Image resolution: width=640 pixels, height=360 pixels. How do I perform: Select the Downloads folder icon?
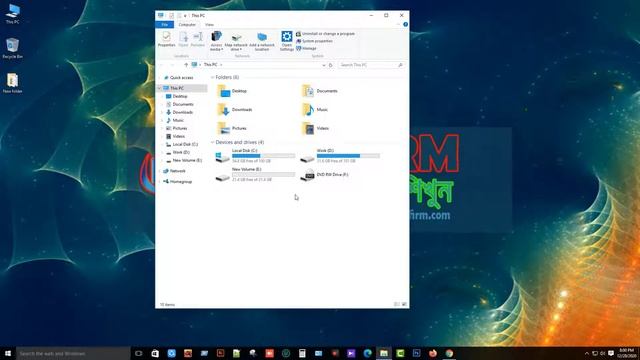[x=224, y=110]
